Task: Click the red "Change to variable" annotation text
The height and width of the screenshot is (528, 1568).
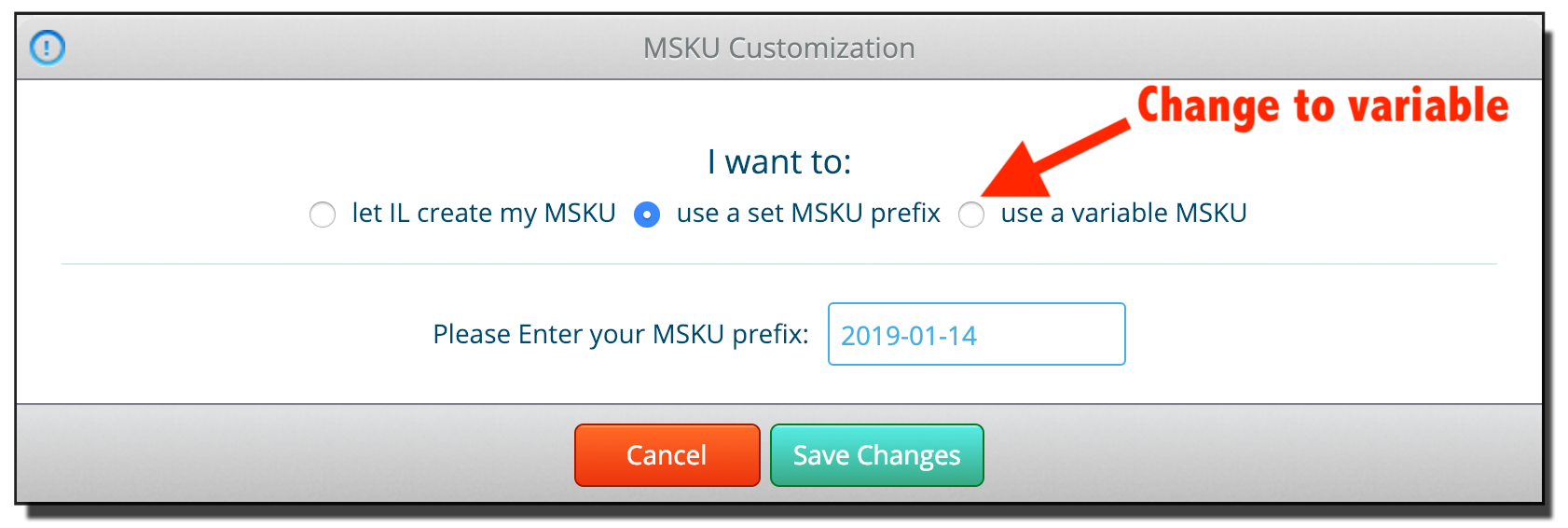Action: click(x=1322, y=106)
